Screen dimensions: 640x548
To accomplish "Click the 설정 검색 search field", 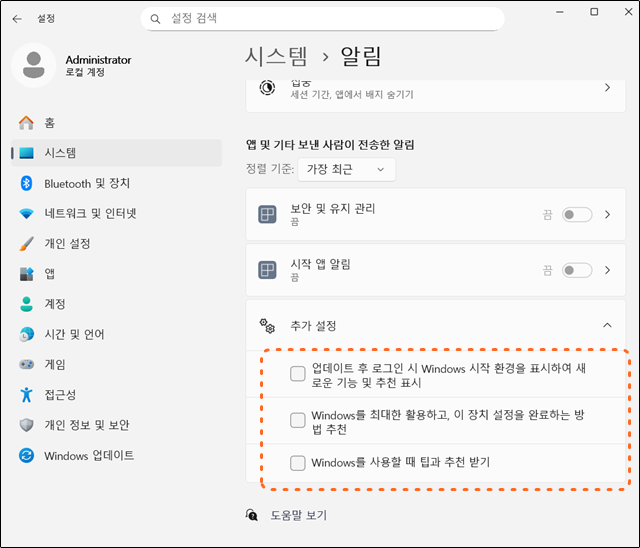I will tap(322, 19).
